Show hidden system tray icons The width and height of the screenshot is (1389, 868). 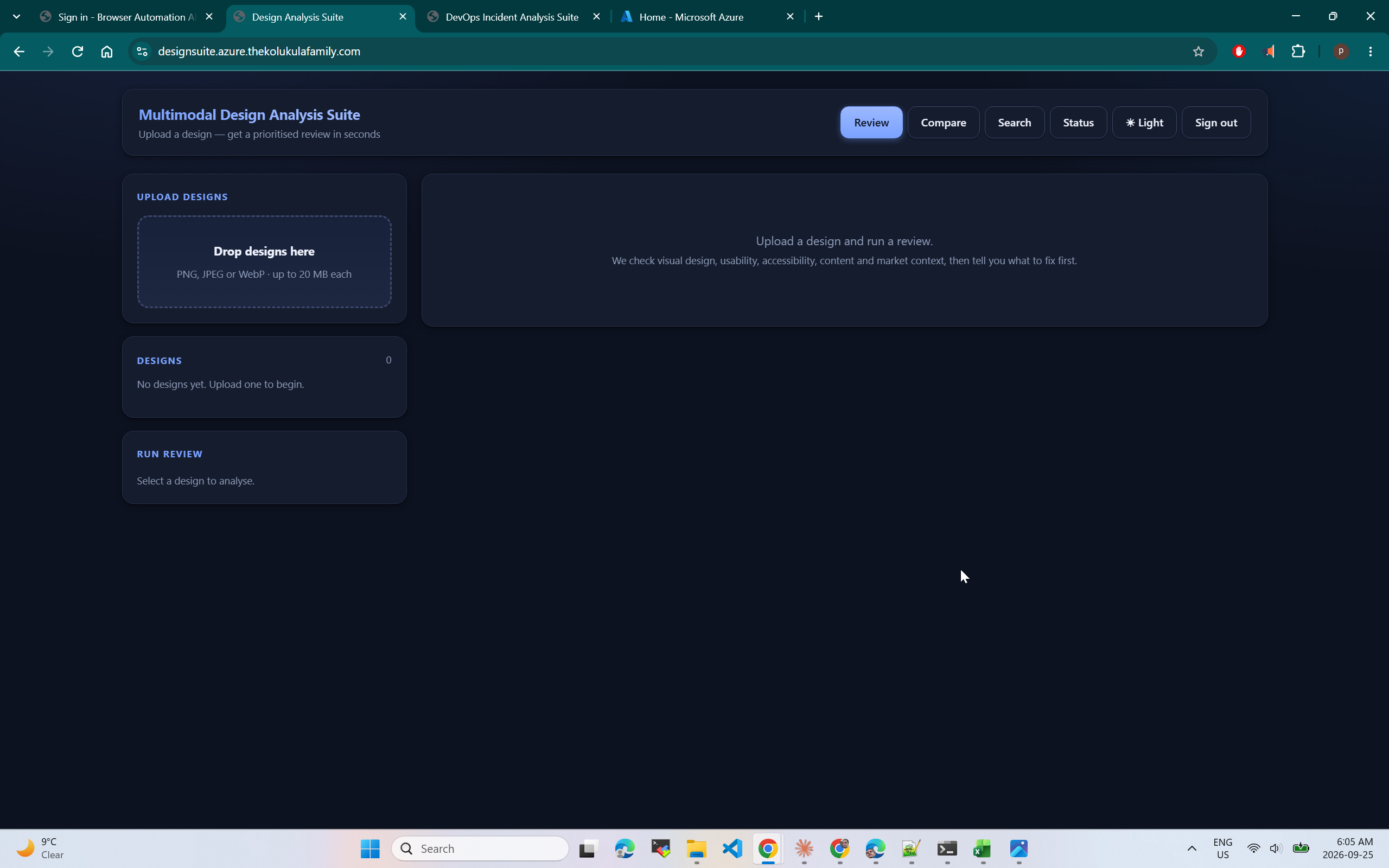[1192, 848]
